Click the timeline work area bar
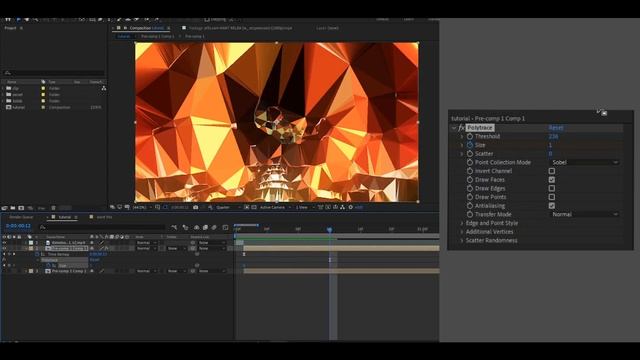The height and width of the screenshot is (360, 640). point(337,236)
